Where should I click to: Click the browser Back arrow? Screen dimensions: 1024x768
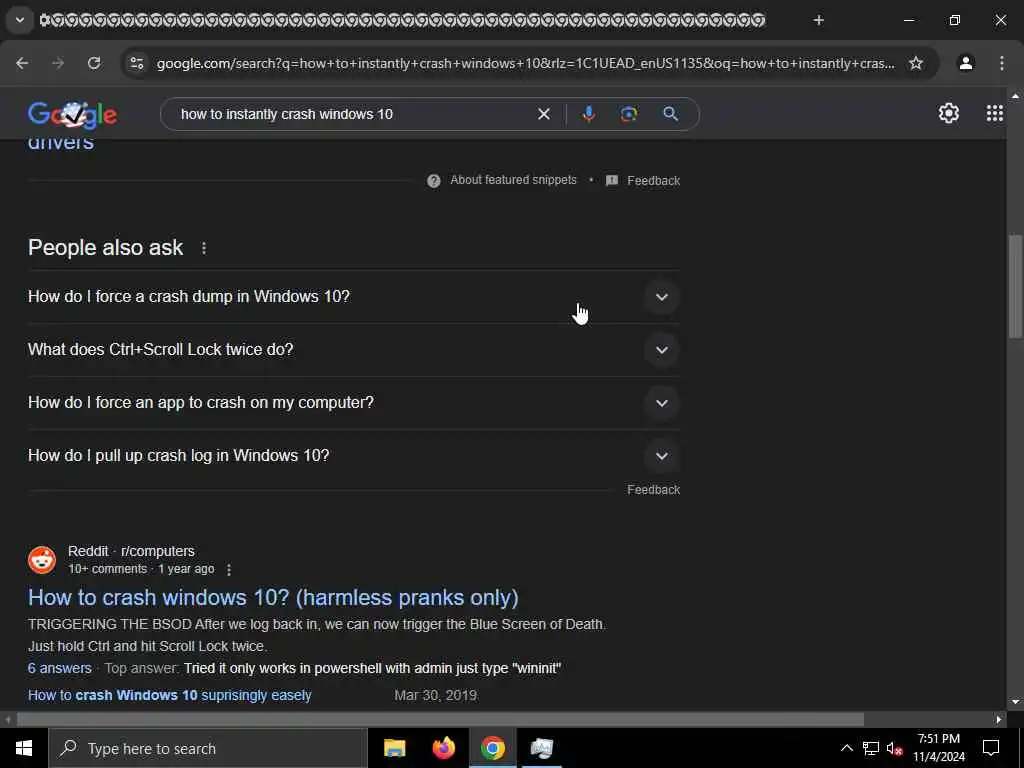point(22,63)
